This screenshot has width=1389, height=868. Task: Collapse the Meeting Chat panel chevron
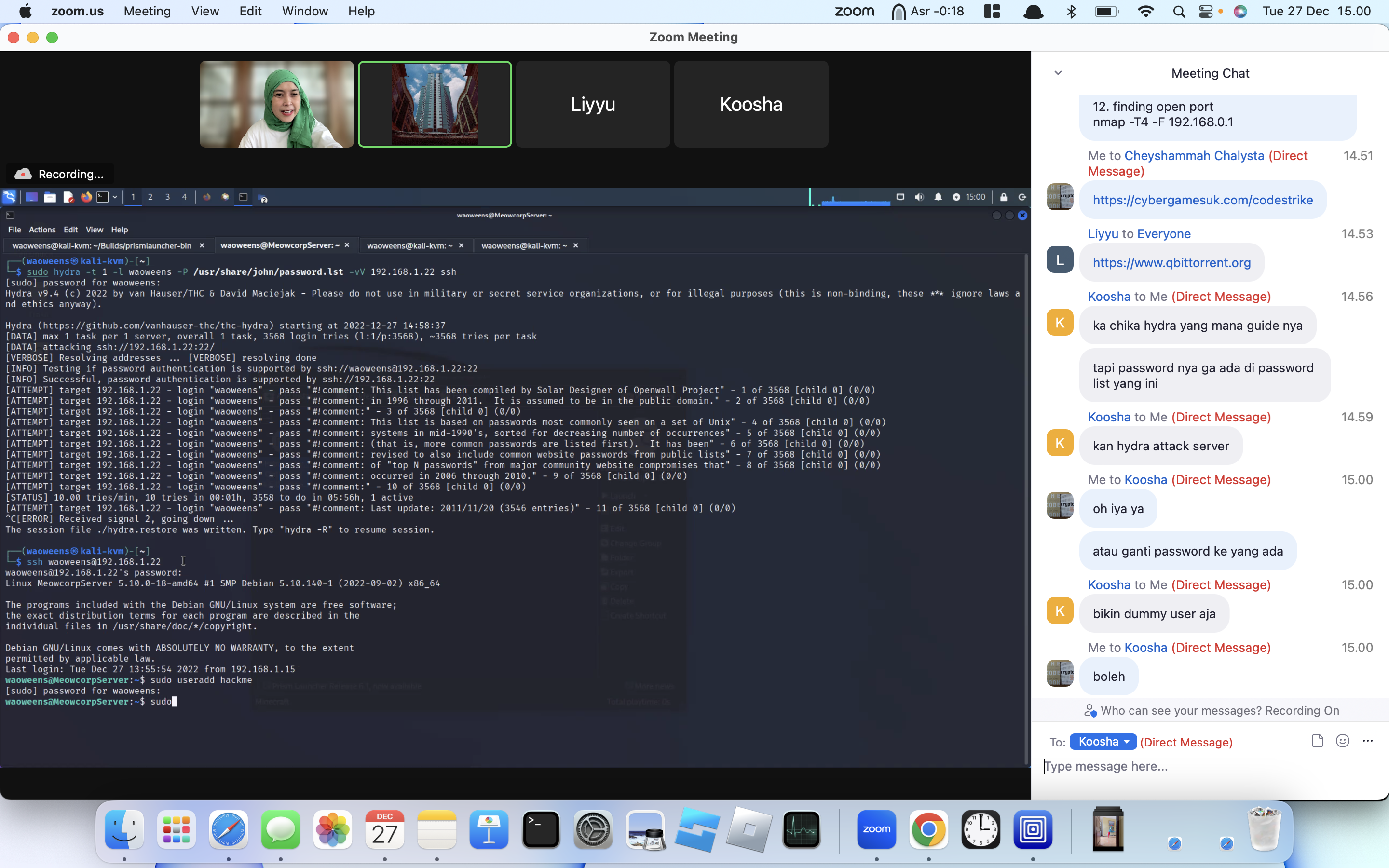(x=1058, y=73)
